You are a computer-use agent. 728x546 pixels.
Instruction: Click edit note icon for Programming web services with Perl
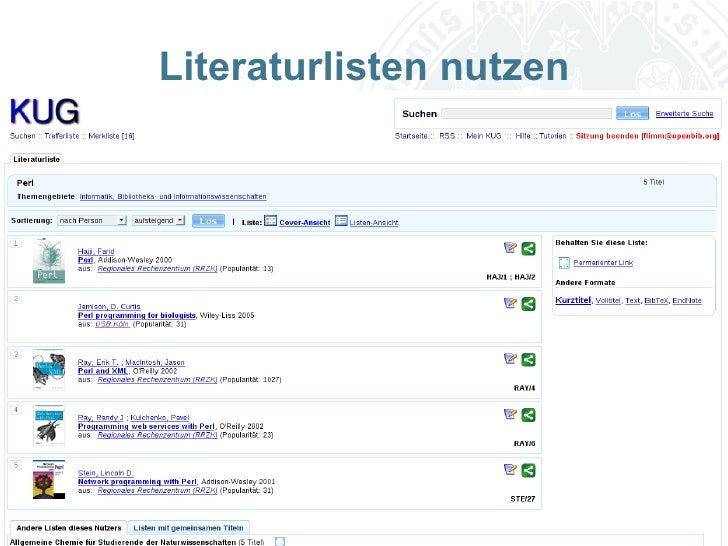[x=510, y=414]
